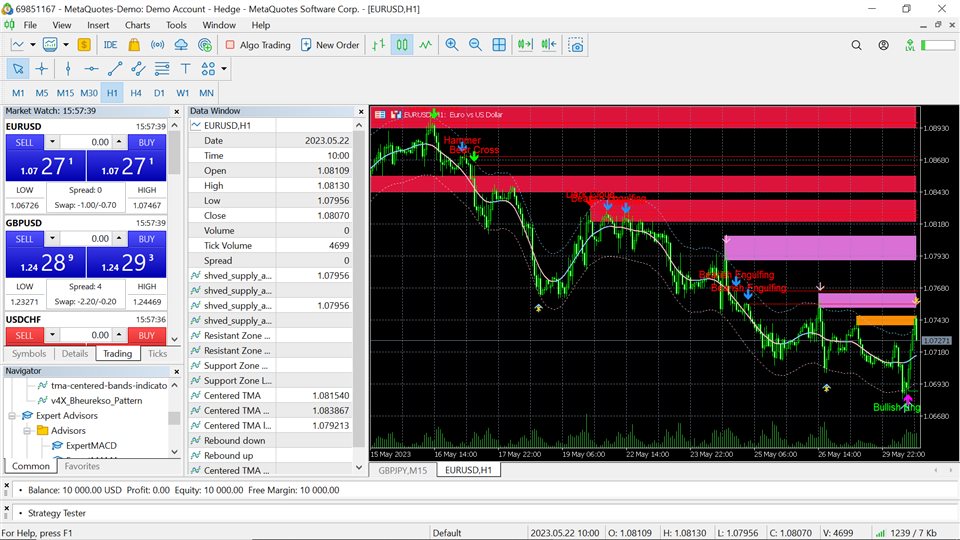
Task: Insert Fibonacci retracement lines
Action: click(162, 69)
